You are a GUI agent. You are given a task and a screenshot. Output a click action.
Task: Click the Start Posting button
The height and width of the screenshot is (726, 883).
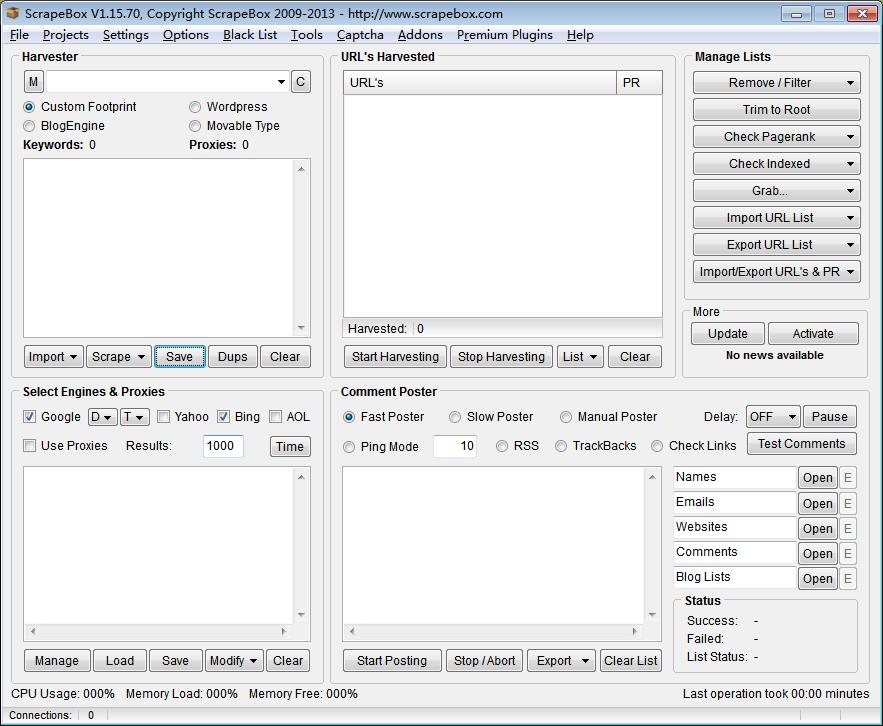point(392,661)
